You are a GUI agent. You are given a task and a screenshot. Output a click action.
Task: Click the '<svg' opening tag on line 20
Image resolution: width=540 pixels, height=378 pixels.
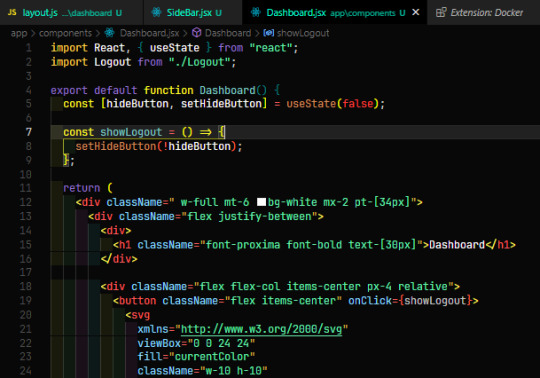click(137, 315)
